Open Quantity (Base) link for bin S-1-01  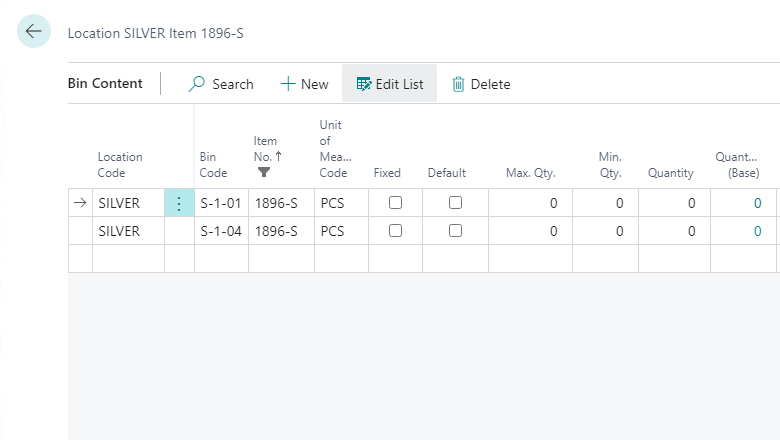pos(757,203)
